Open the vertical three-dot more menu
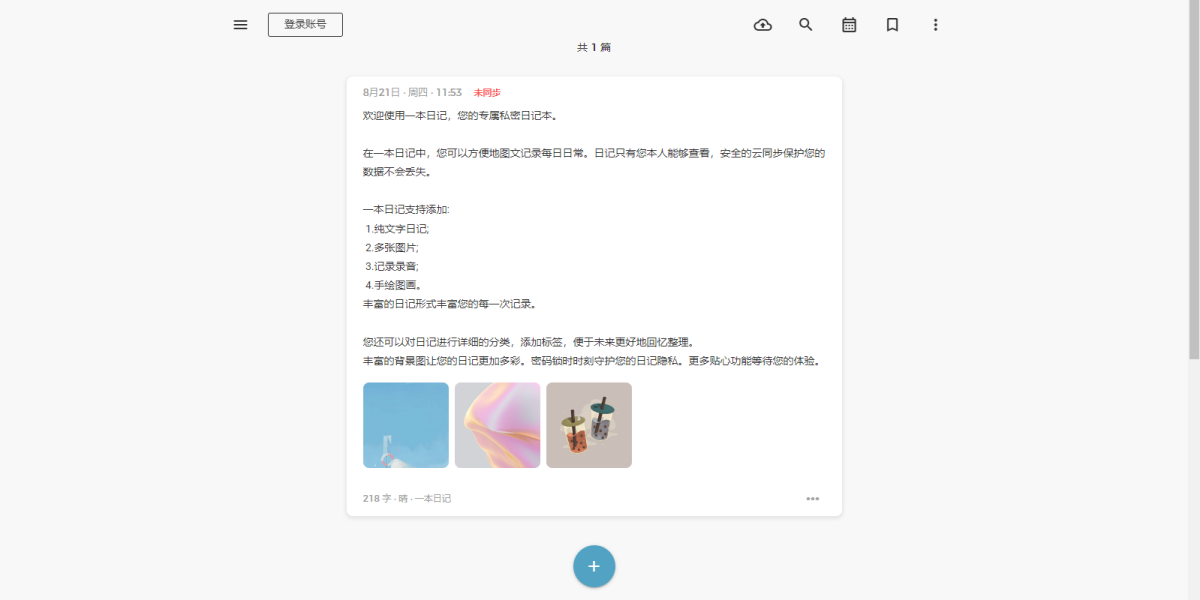 [936, 25]
